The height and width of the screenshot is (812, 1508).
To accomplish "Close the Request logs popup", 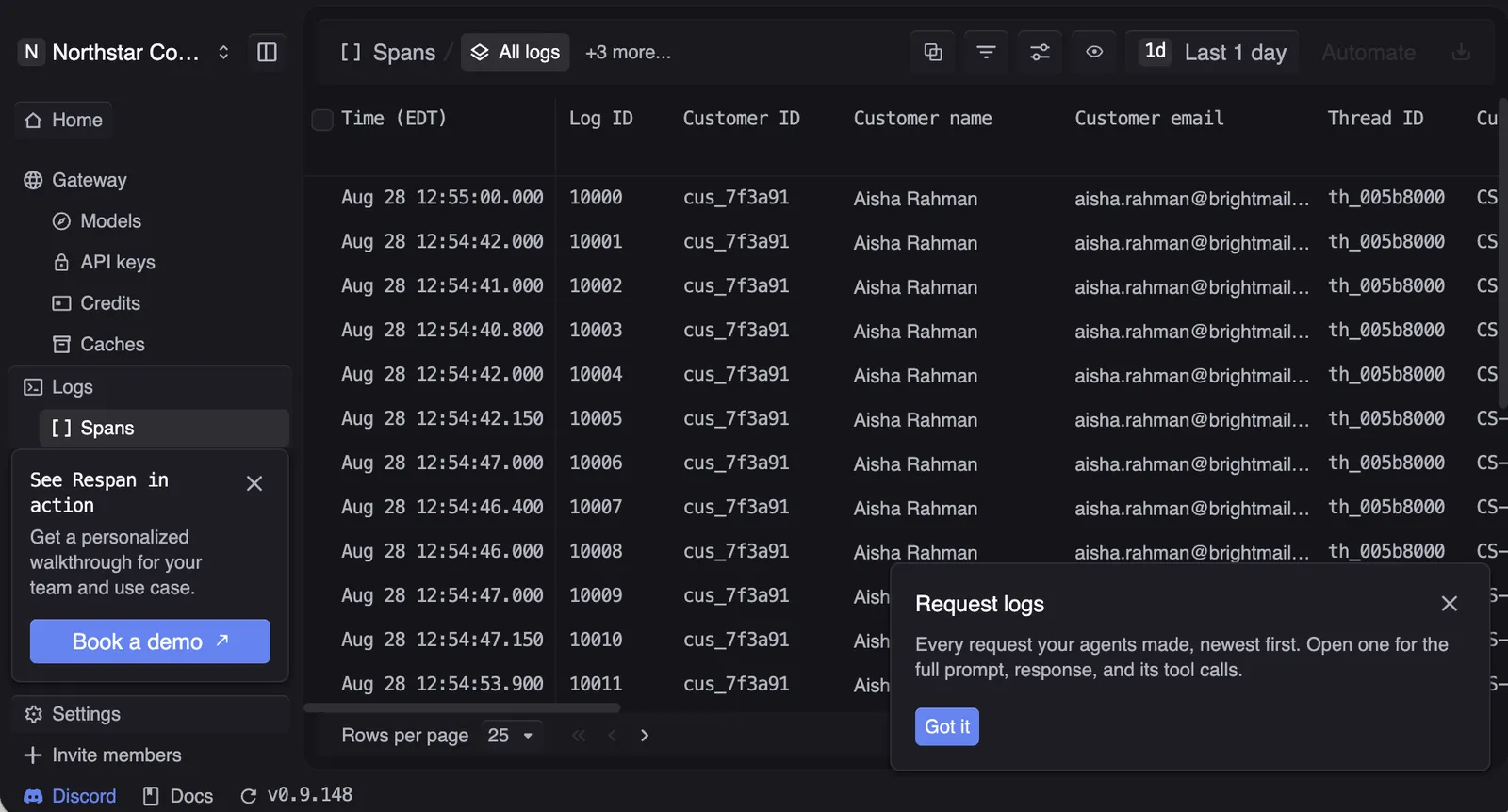I will click(x=1450, y=604).
